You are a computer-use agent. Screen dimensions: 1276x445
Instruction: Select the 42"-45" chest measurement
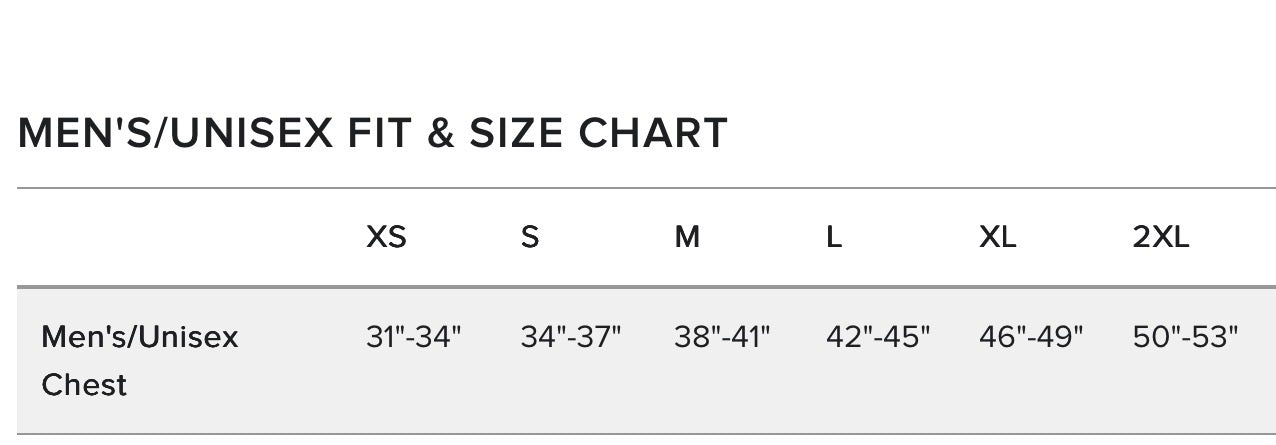pyautogui.click(x=877, y=337)
